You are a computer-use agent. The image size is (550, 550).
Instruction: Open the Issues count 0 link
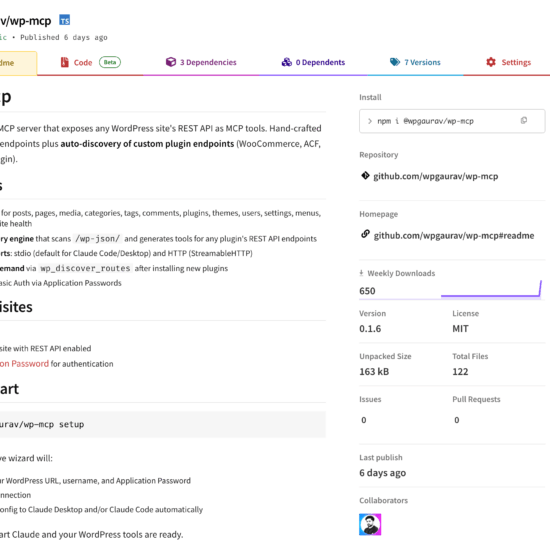tap(364, 420)
